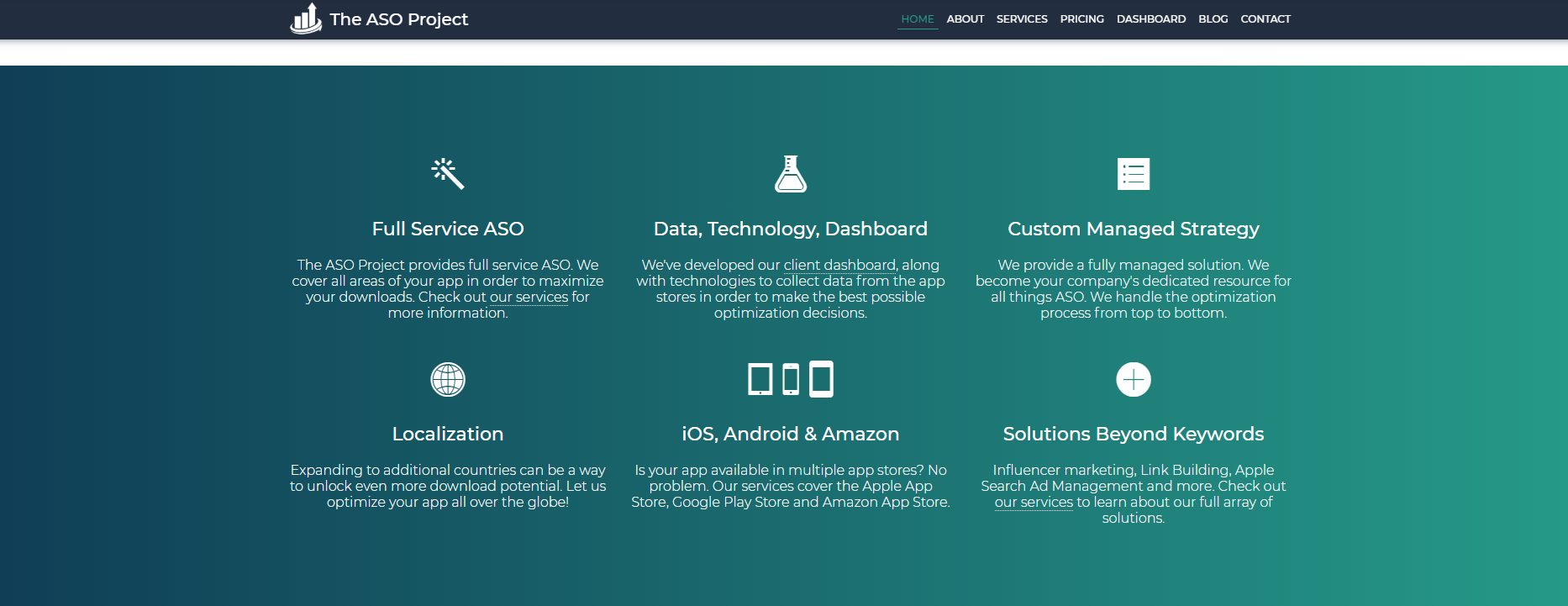Click the globe icon above Localization
Image resolution: width=1568 pixels, height=606 pixels.
click(x=448, y=379)
